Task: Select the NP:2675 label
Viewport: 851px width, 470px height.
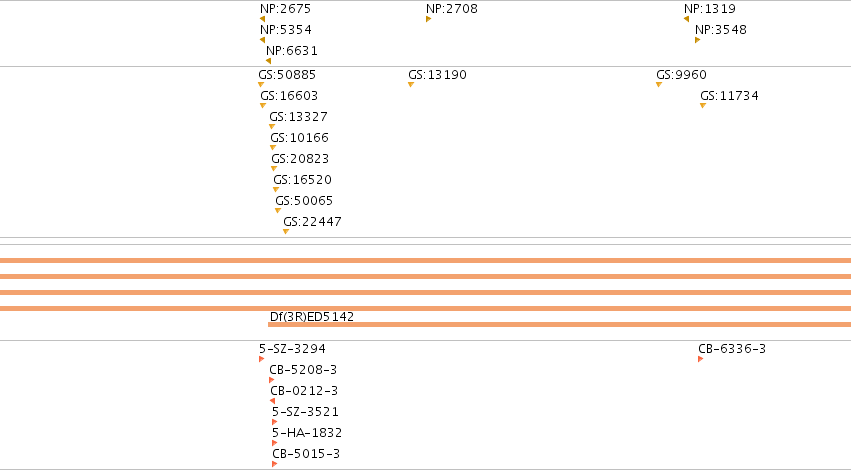Action: [285, 9]
